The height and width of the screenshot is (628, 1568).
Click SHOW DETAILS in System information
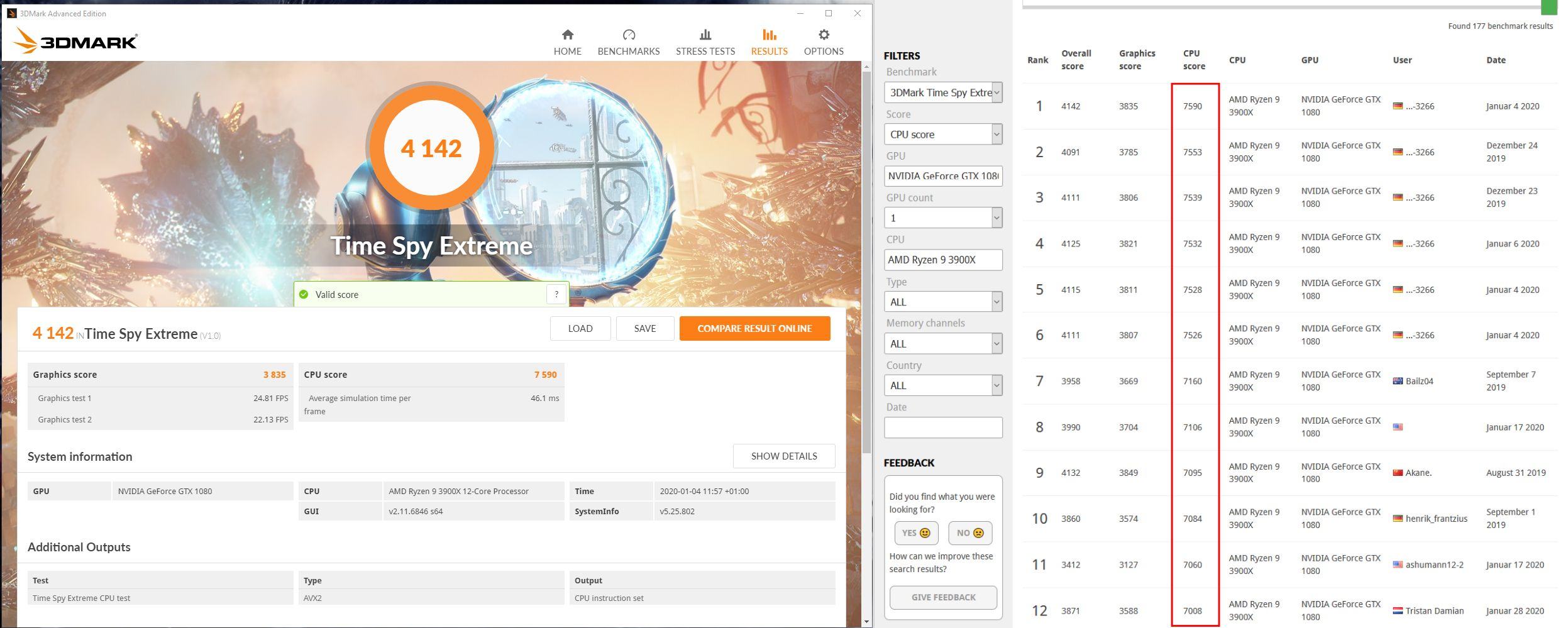point(783,456)
